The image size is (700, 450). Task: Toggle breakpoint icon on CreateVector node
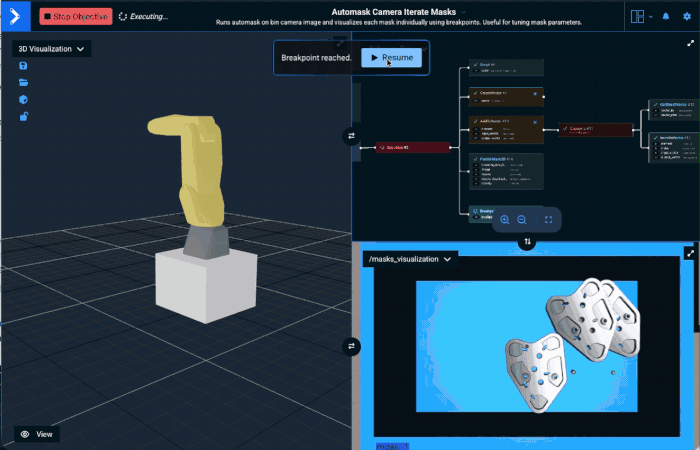535,94
